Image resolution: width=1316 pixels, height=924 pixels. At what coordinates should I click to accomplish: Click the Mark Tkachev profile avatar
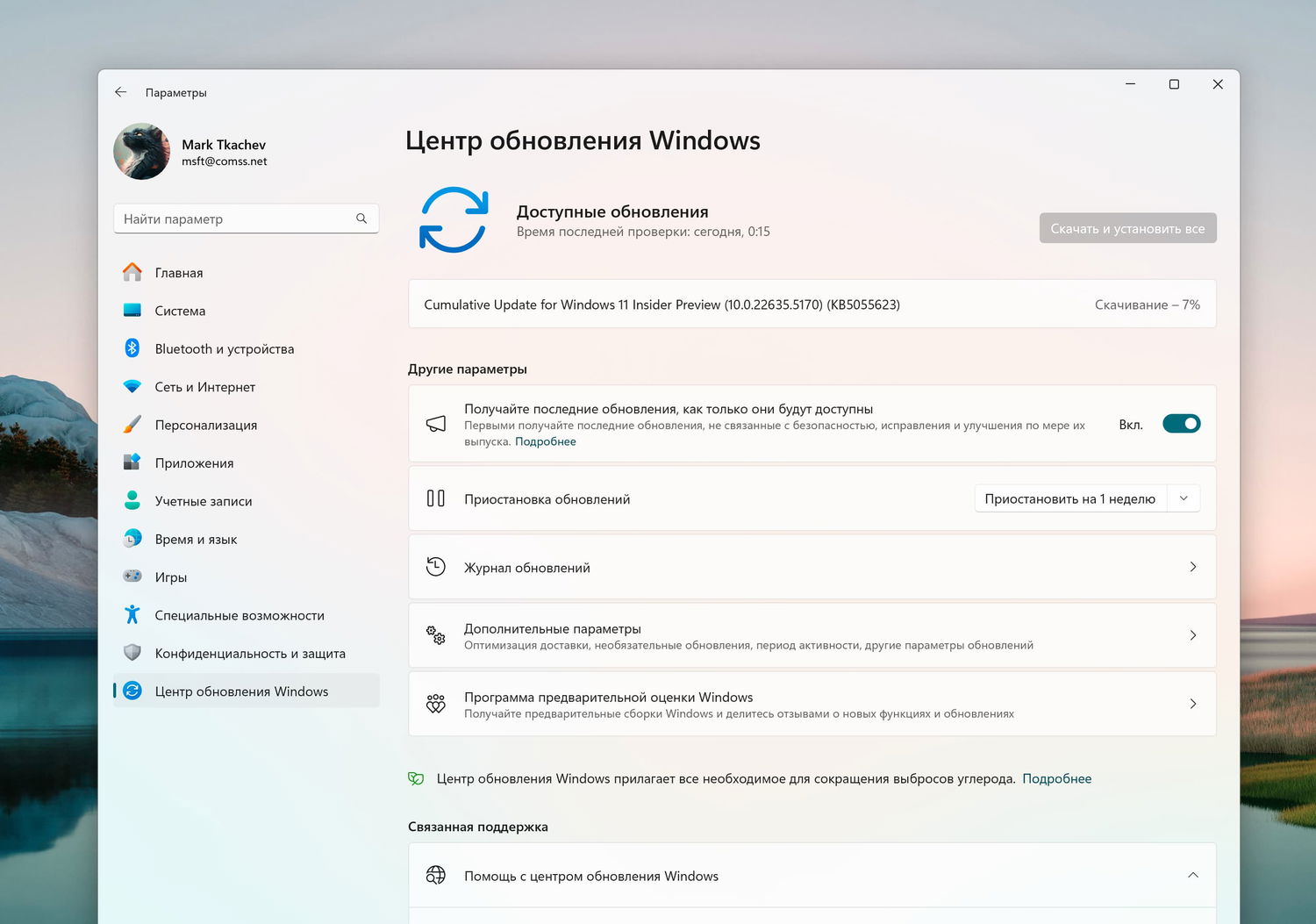coord(142,151)
